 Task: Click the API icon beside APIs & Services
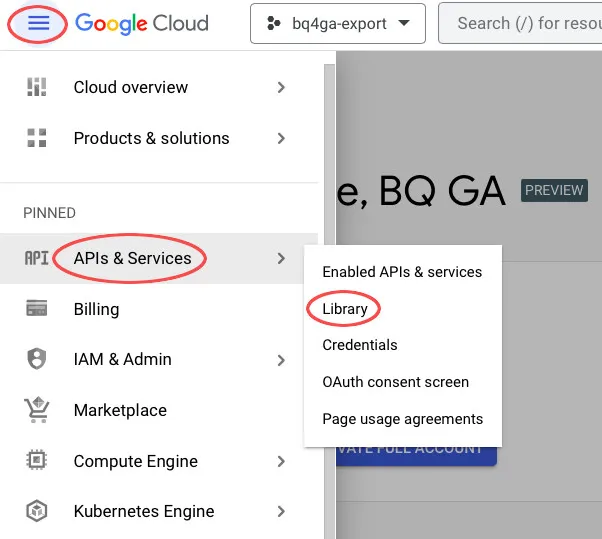click(37, 258)
